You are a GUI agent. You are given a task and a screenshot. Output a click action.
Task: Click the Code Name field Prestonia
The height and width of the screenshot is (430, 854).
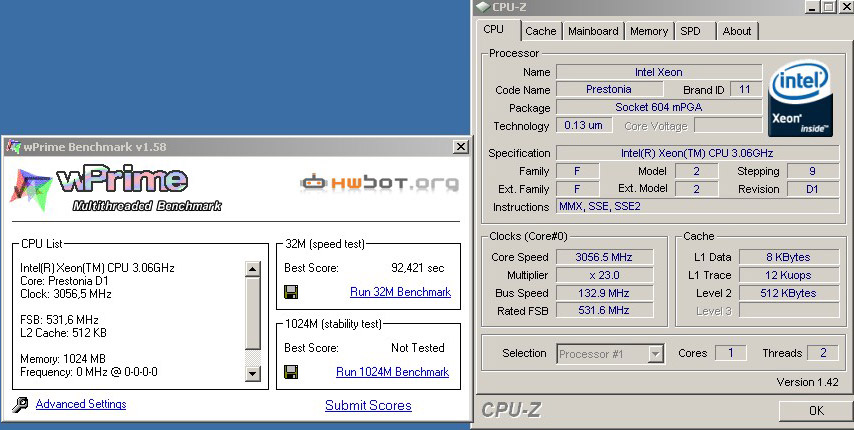[608, 89]
